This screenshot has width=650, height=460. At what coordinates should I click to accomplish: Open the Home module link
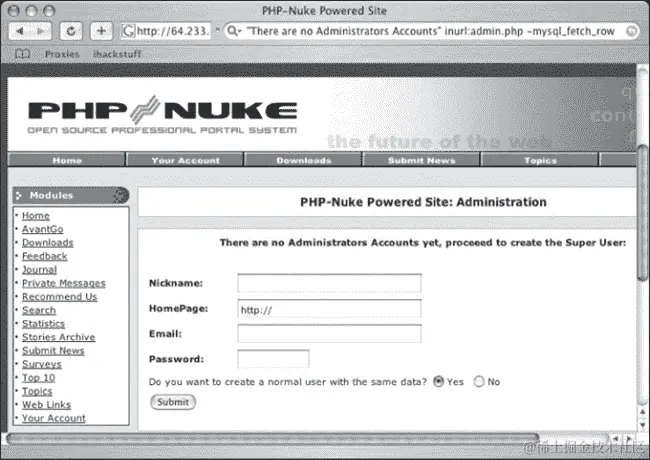[x=36, y=216]
